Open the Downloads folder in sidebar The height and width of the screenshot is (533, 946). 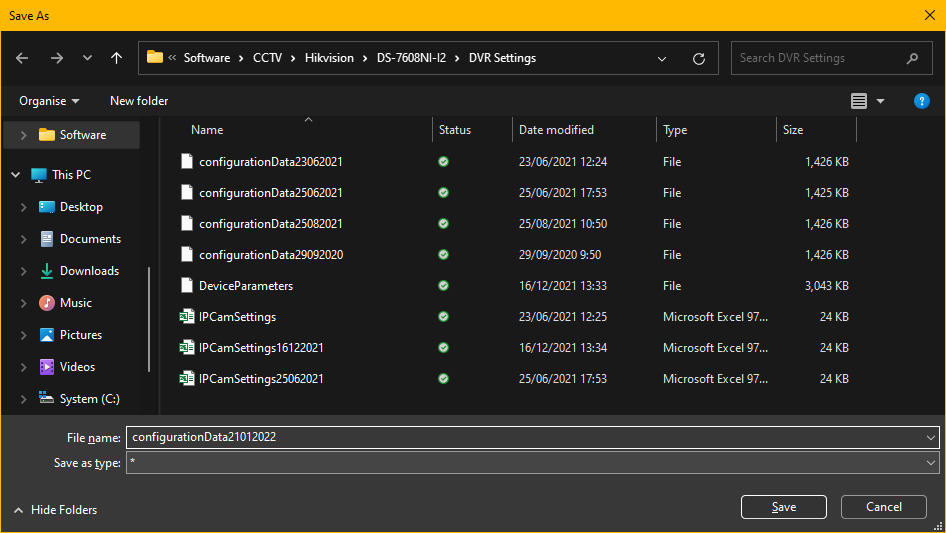pyautogui.click(x=89, y=271)
